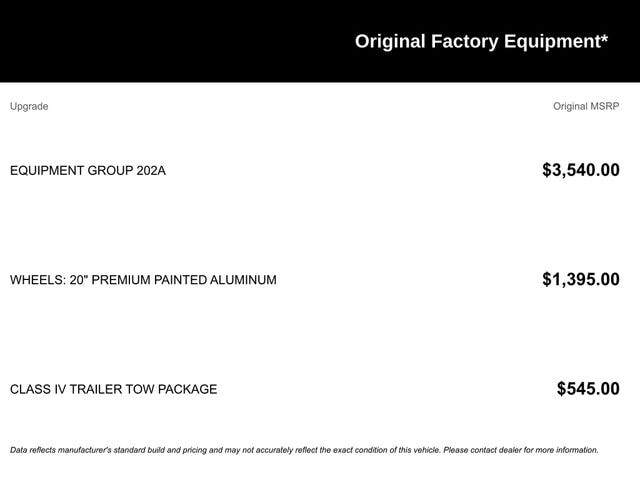Click the black header banner area
Screen dimensions: 640x480
click(320, 41)
